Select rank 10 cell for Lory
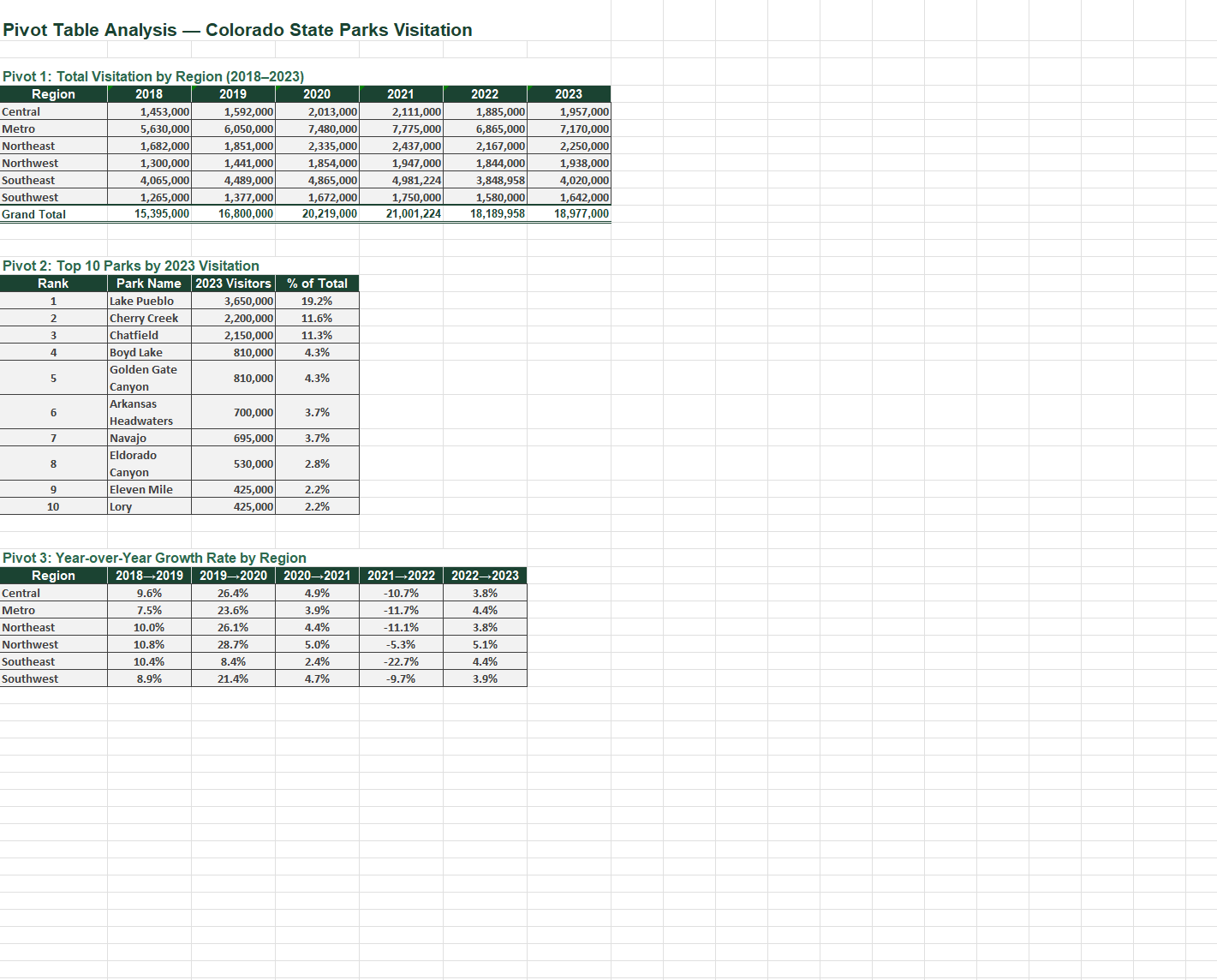The height and width of the screenshot is (980, 1217). point(53,506)
